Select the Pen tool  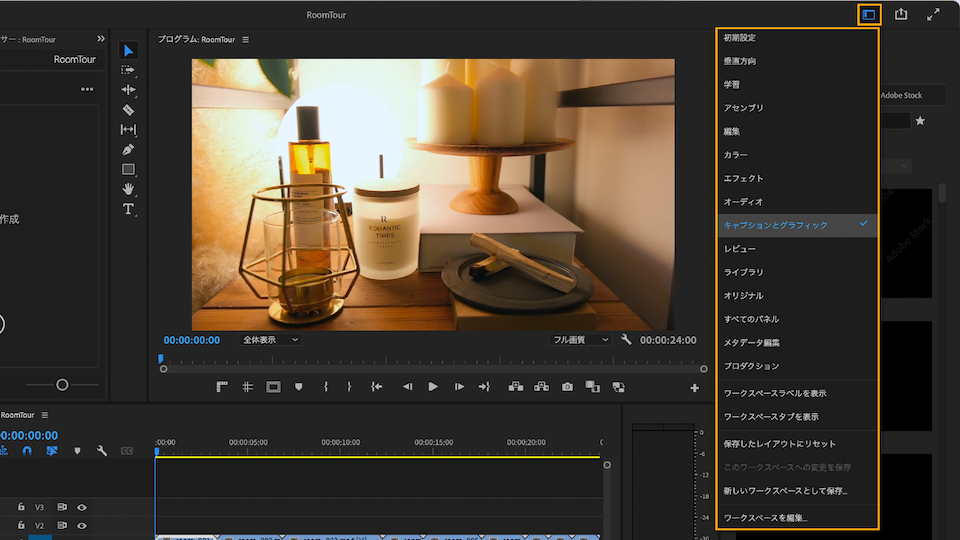pos(128,150)
